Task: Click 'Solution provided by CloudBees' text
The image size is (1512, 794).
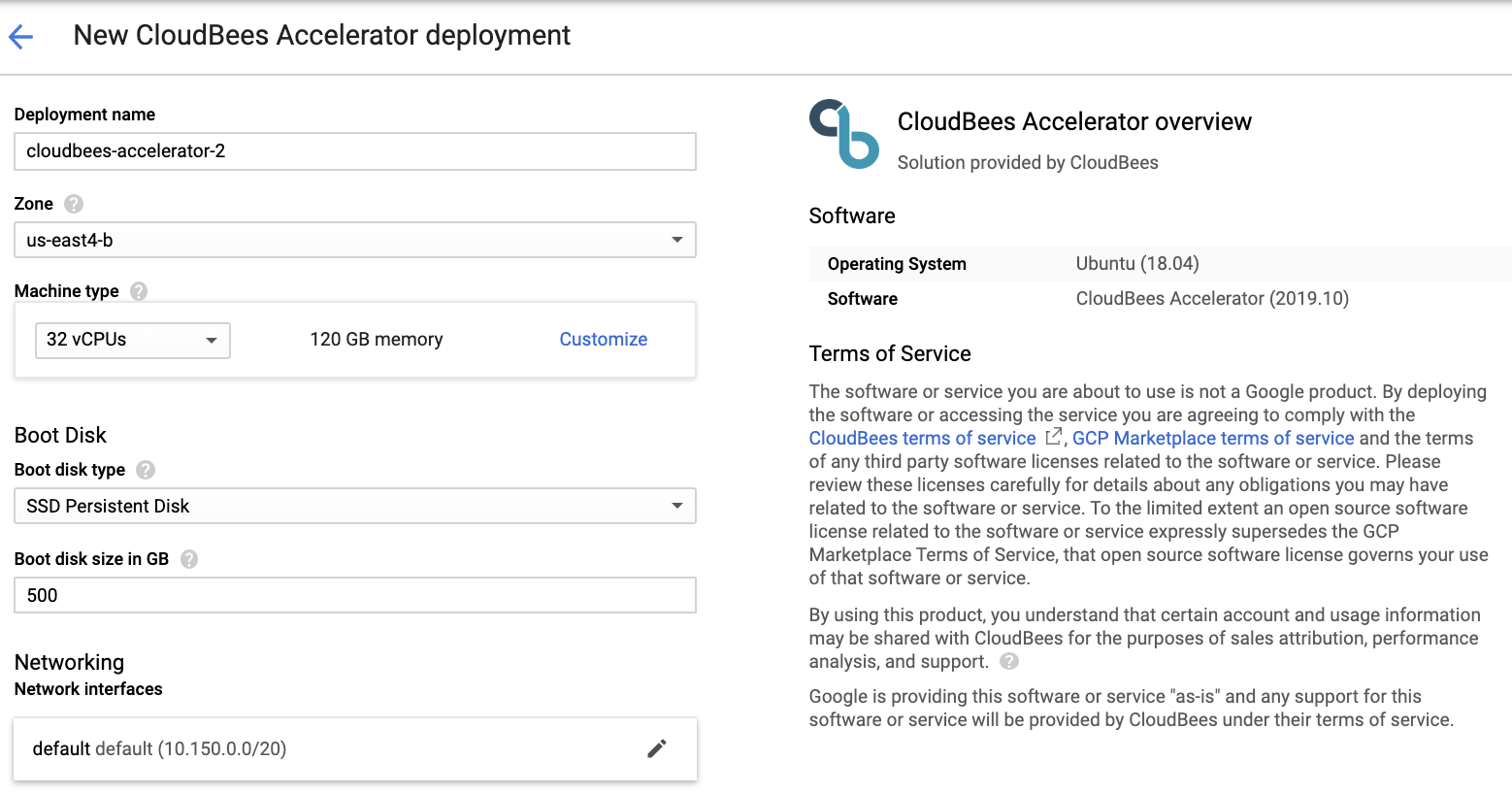Action: 1028,162
